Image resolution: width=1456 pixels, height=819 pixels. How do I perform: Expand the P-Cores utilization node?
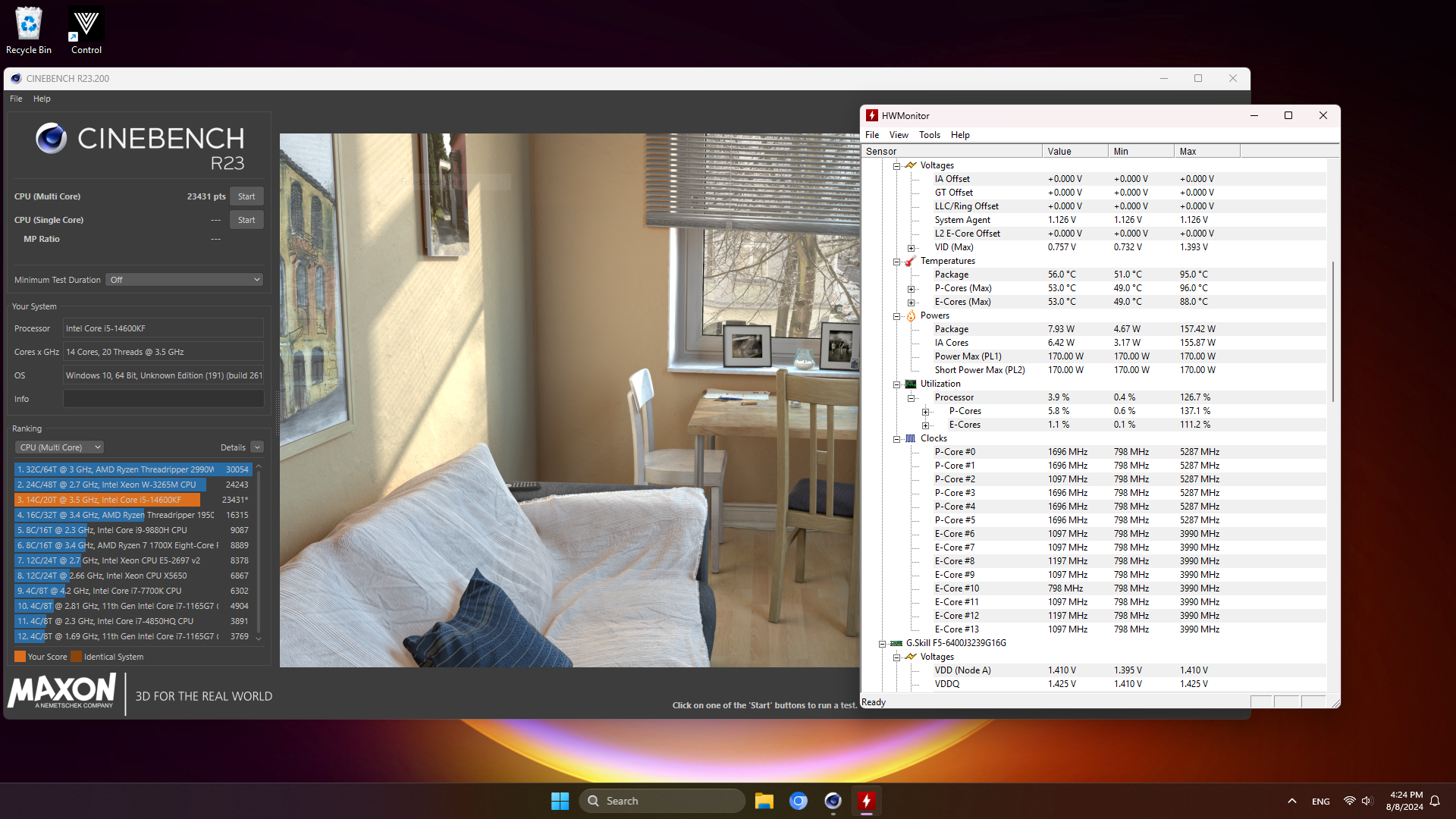[925, 411]
